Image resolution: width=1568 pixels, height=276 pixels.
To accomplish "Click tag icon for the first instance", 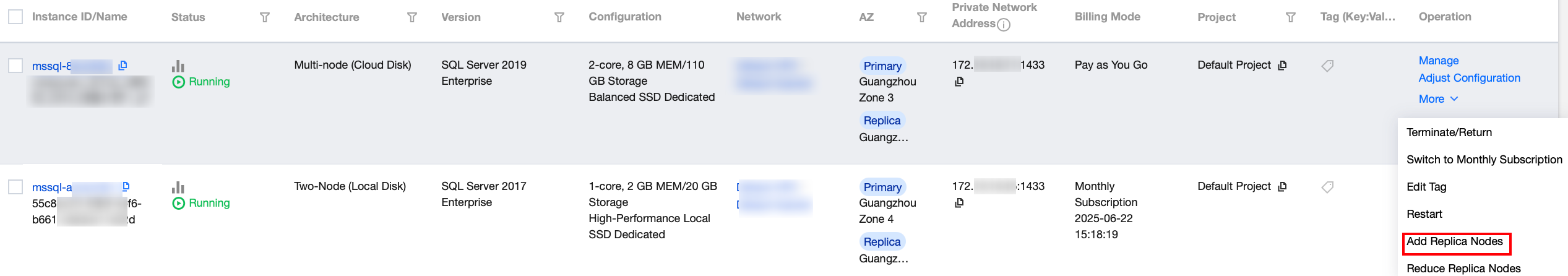I will [1327, 66].
